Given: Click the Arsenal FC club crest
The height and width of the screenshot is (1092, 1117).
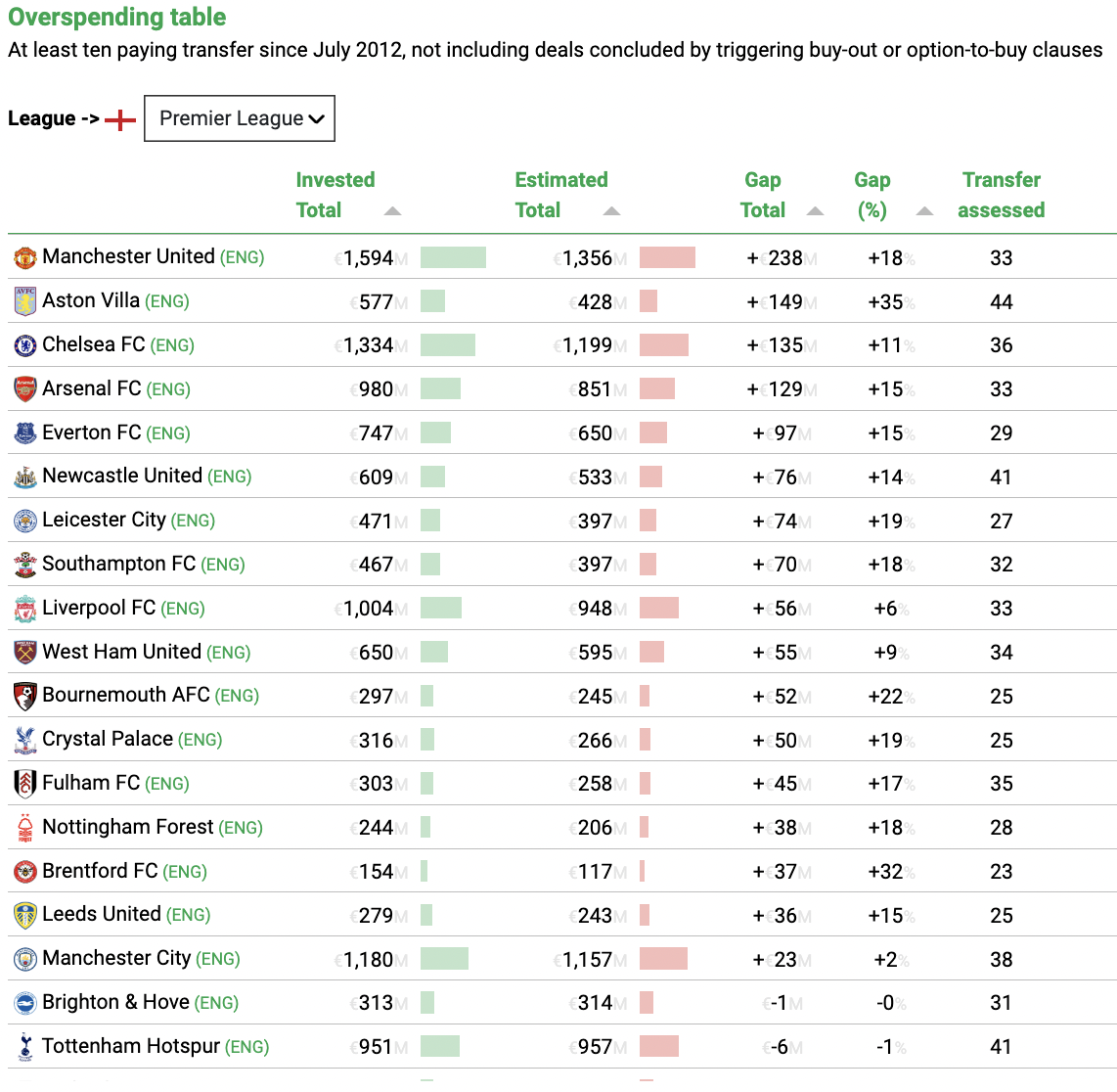Looking at the screenshot, I should tap(24, 389).
